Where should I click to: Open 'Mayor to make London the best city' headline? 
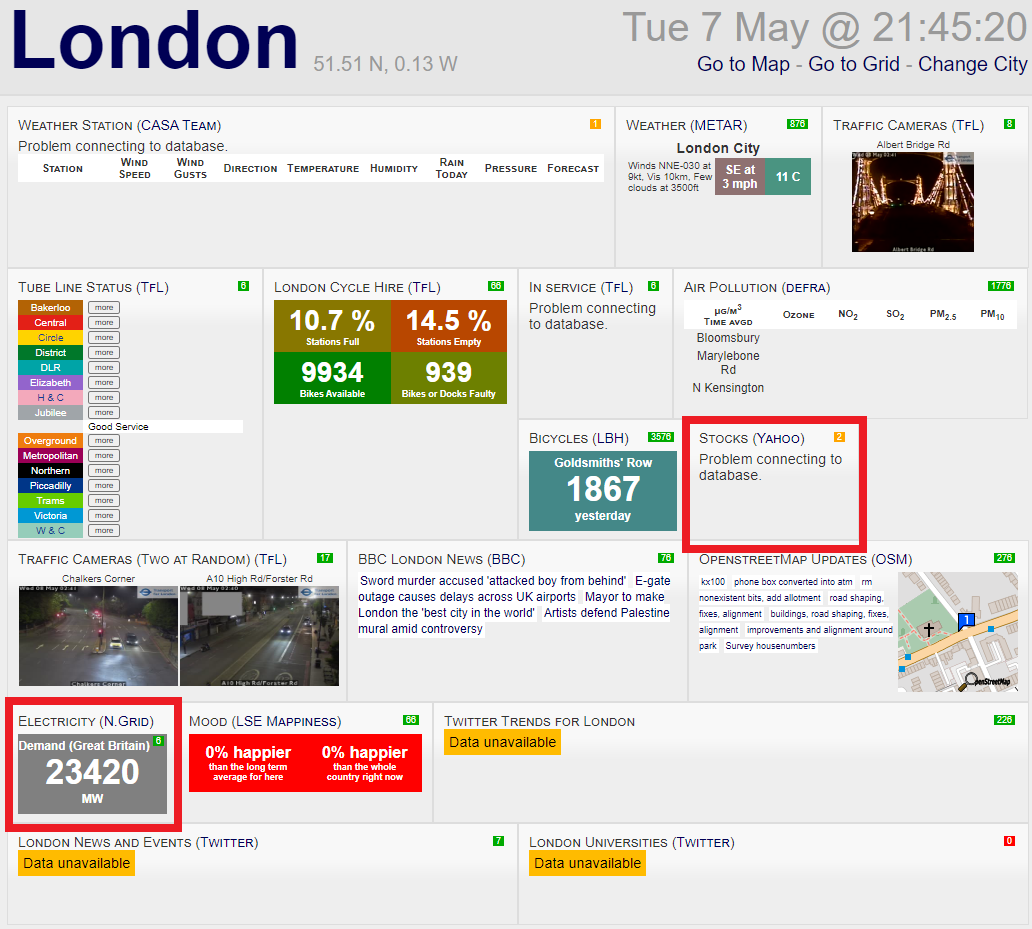[x=511, y=605]
